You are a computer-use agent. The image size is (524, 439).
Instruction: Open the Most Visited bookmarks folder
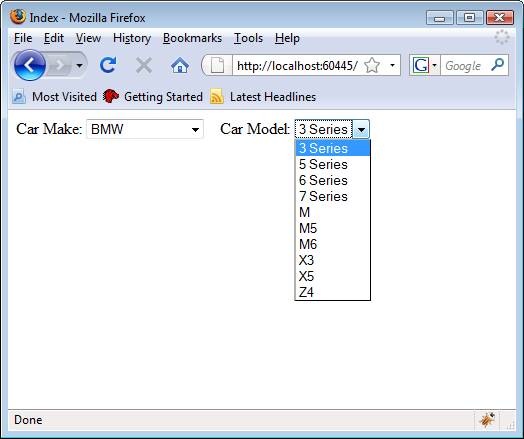point(55,97)
